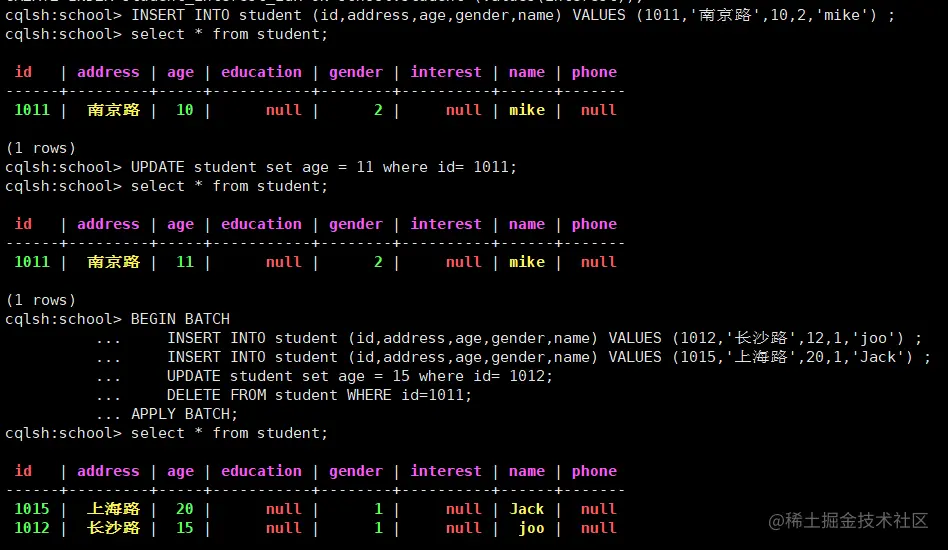Select the 'name' header above Jack's row
Screen dimensions: 948x550
point(527,471)
